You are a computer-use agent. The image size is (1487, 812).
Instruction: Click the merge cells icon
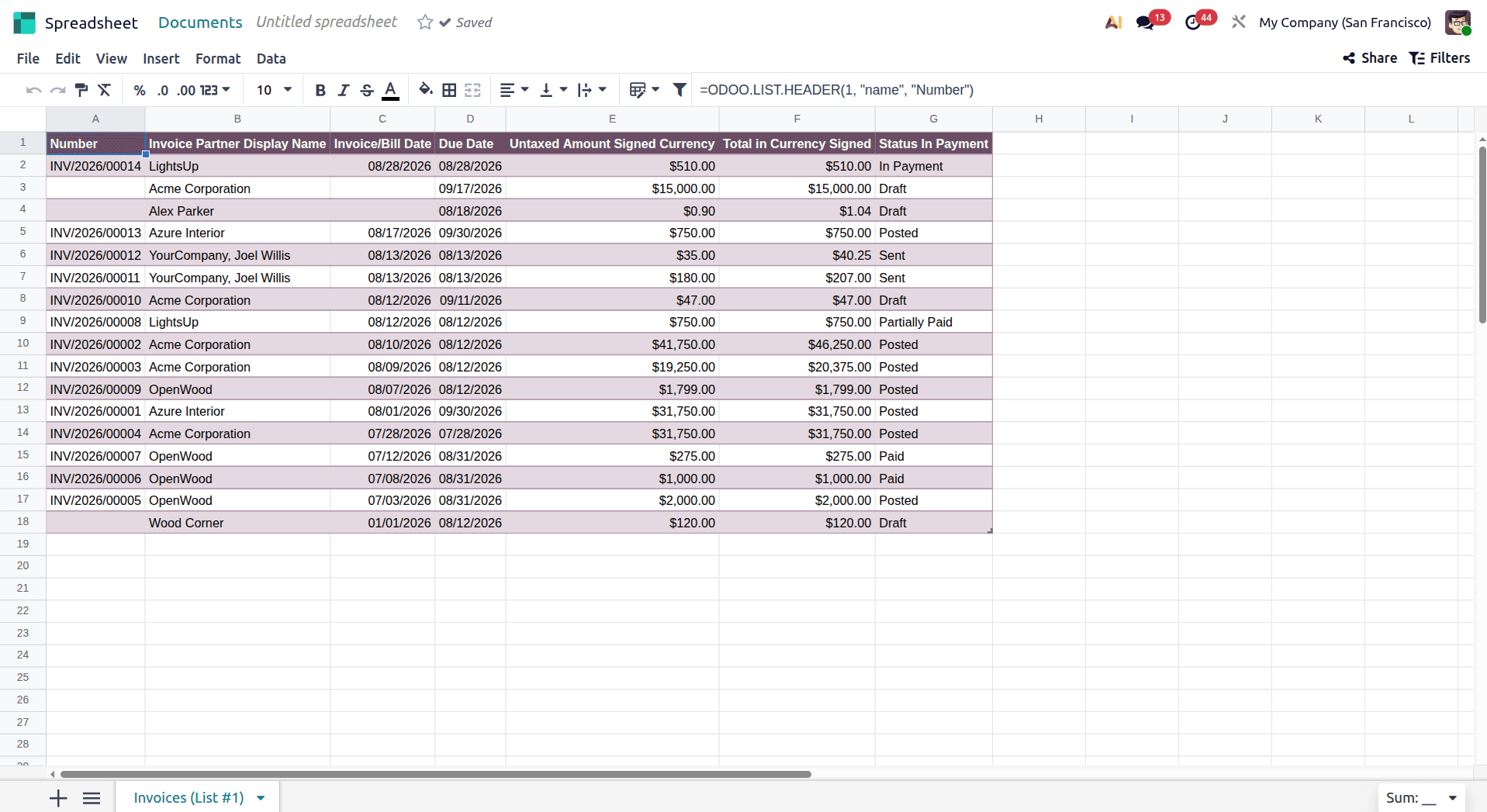click(472, 90)
